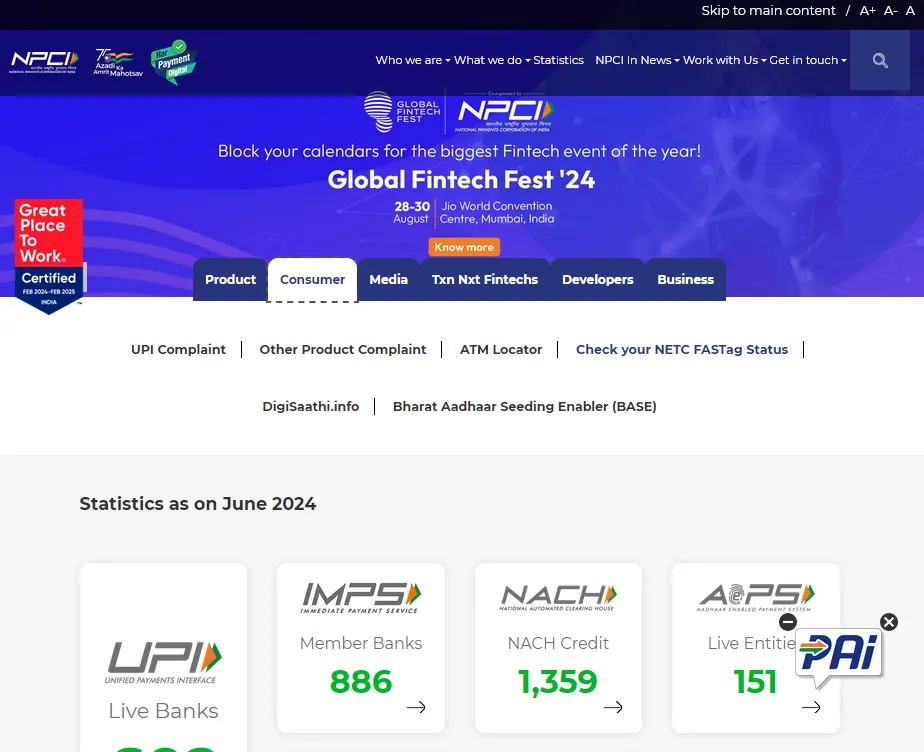Screen dimensions: 924x752
Task: Select the Consumer tab
Action: click(x=312, y=279)
